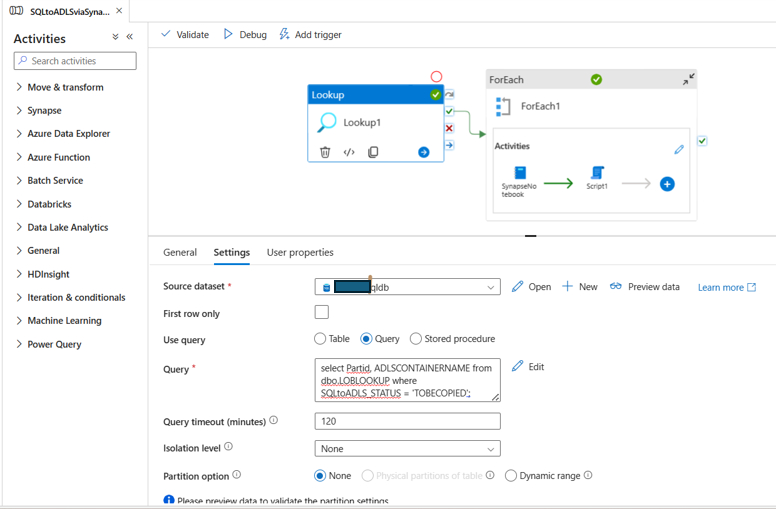Click the blue arrow output icon on Lookup1

423,152
